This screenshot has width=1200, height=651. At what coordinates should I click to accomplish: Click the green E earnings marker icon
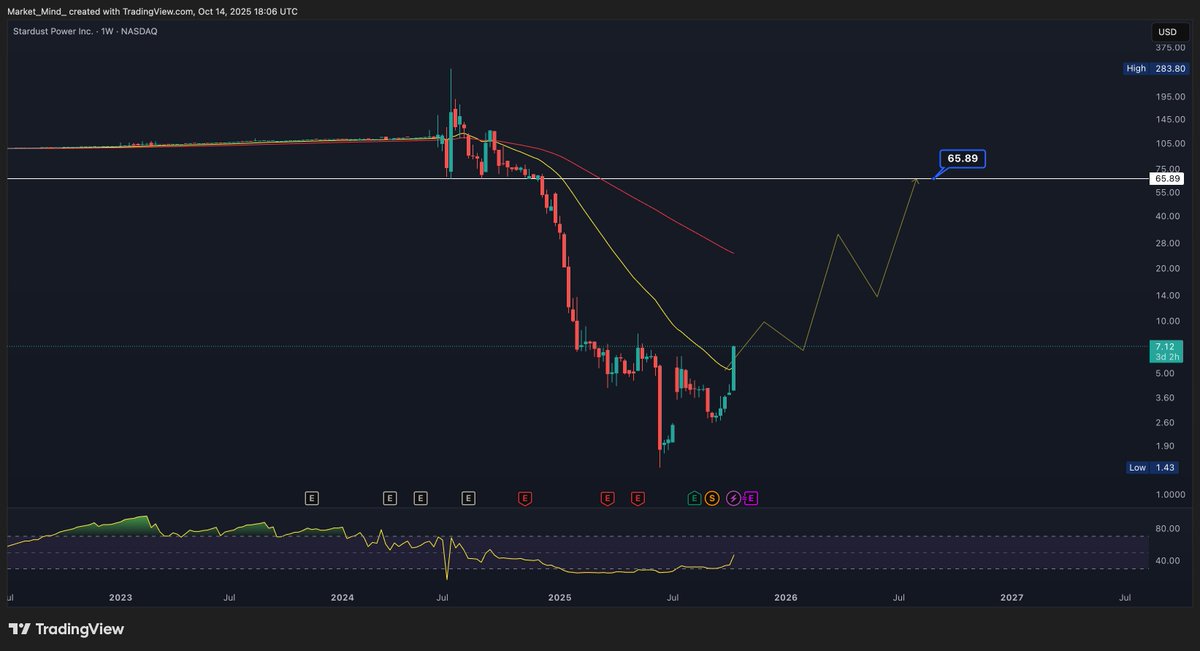point(693,497)
